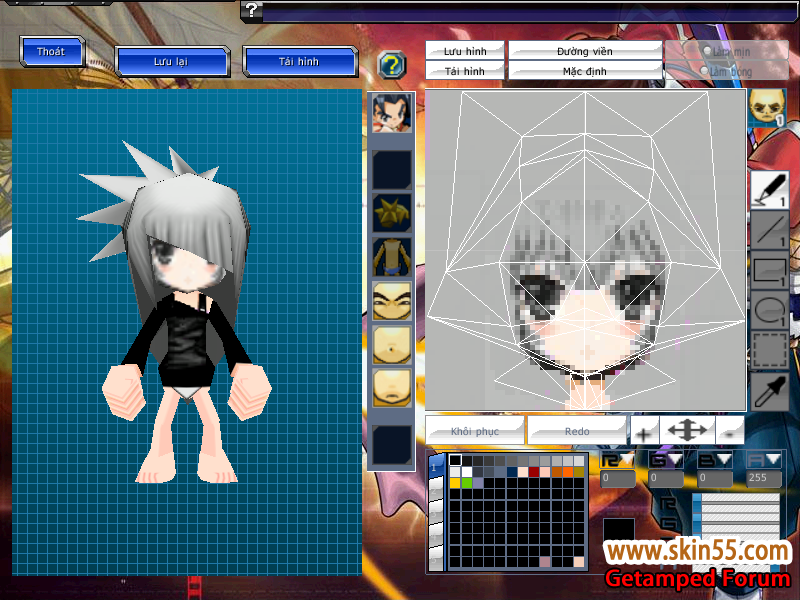
Task: Pick the green palette swatch
Action: click(467, 483)
